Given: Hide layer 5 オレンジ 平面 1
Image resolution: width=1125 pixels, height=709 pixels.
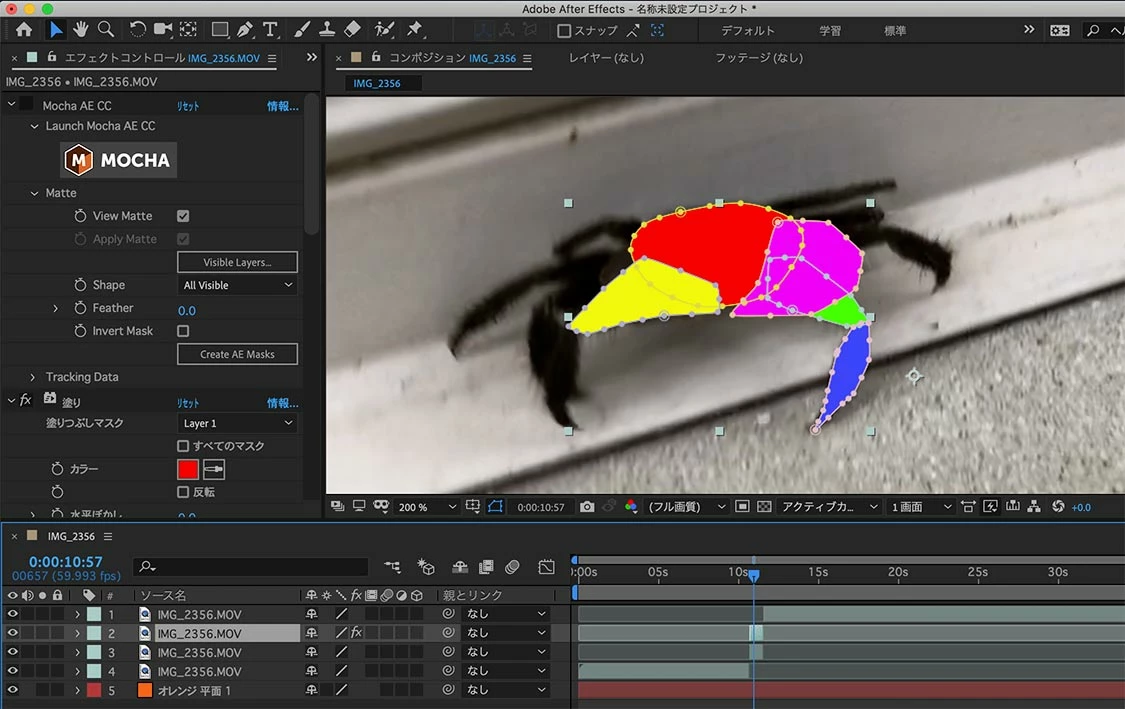Looking at the screenshot, I should pos(12,690).
